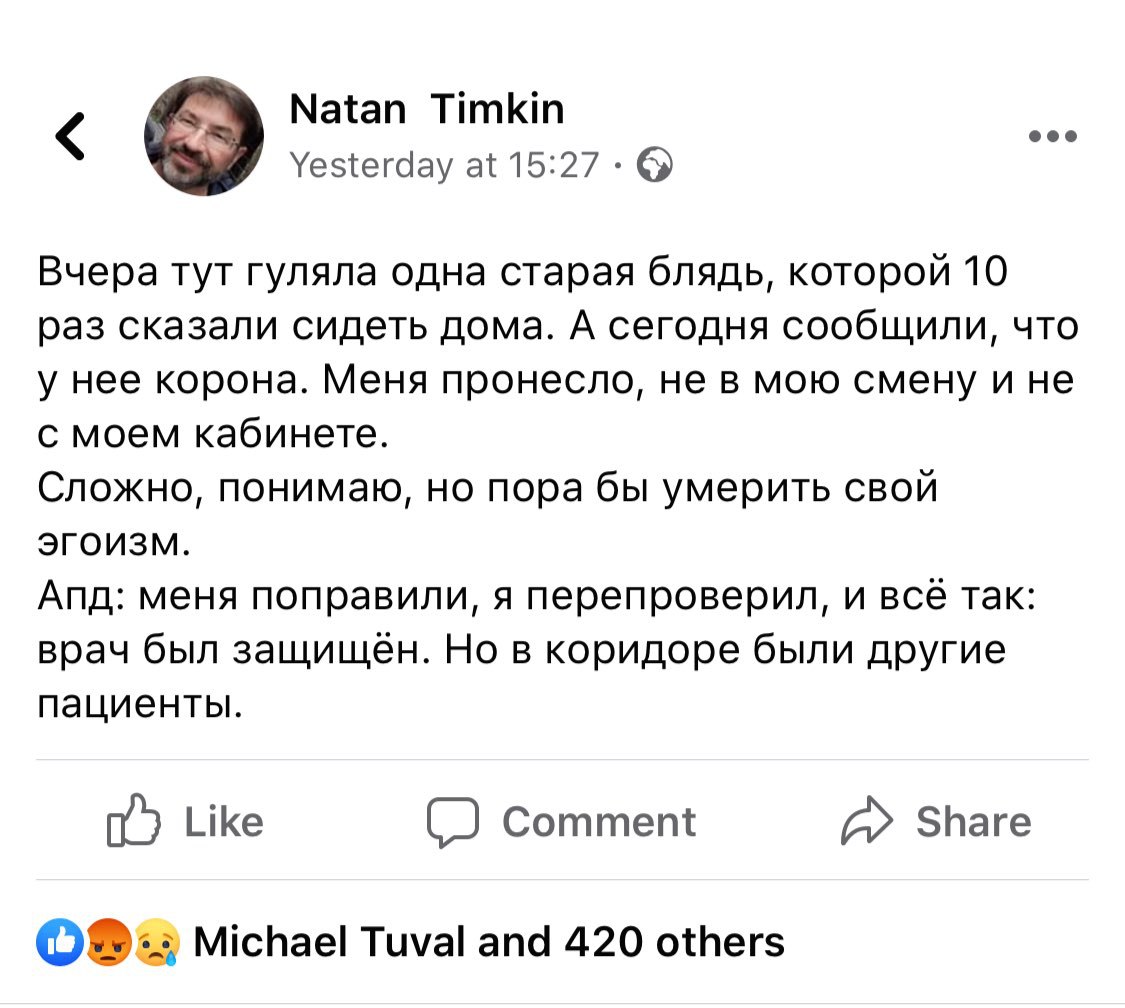Select the first line of the post text
Screen dimensions: 1125x1008
(x=522, y=273)
